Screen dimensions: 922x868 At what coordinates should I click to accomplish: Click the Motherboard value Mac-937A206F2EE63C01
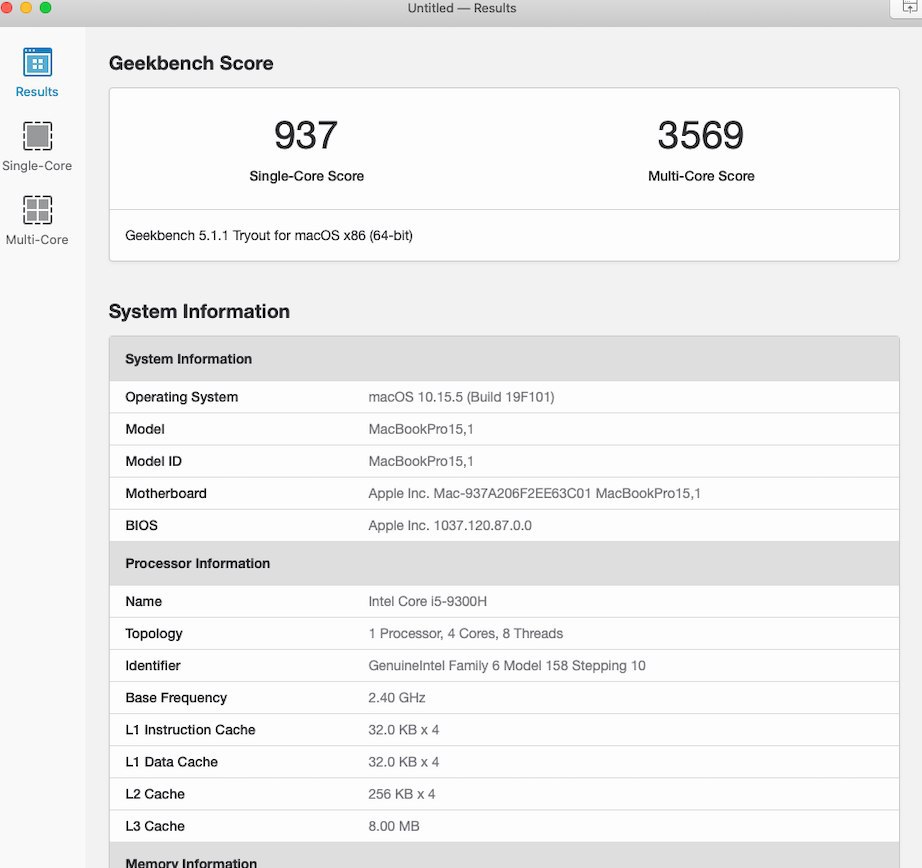[x=535, y=493]
